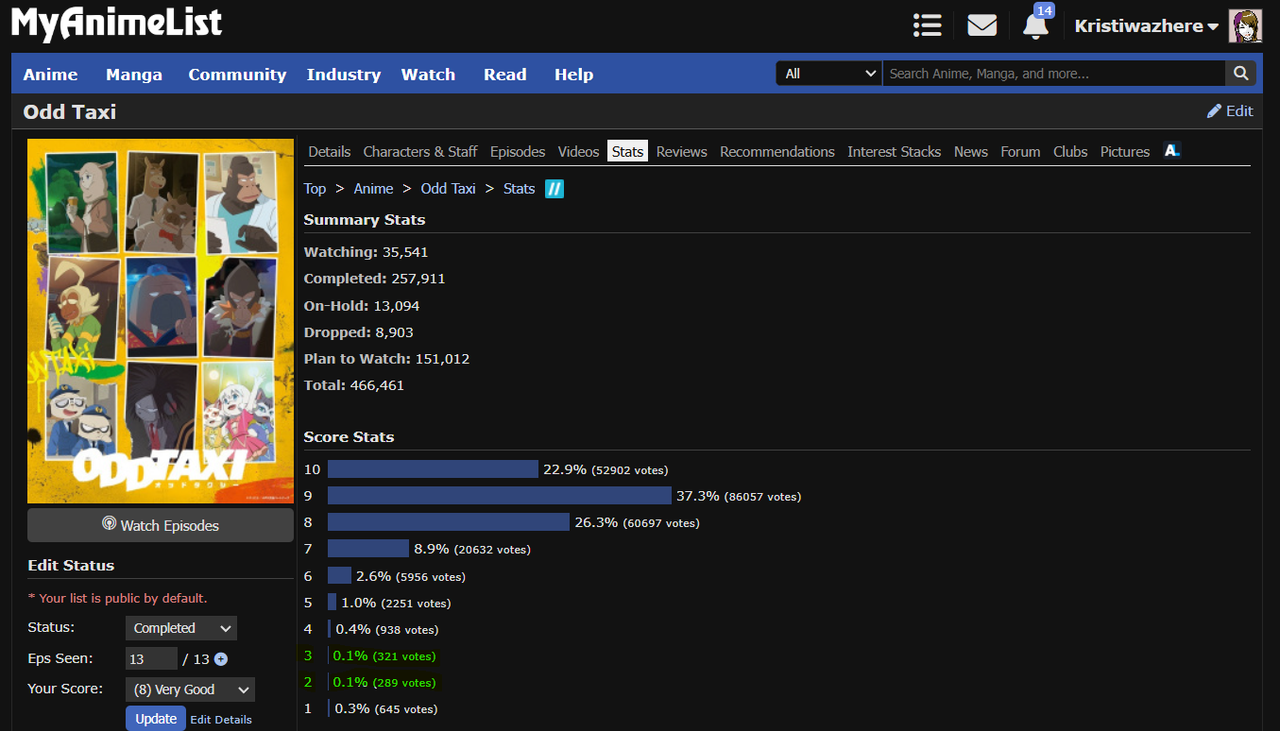Click the MyAnimeList logo
The image size is (1280, 731).
pyautogui.click(x=117, y=24)
